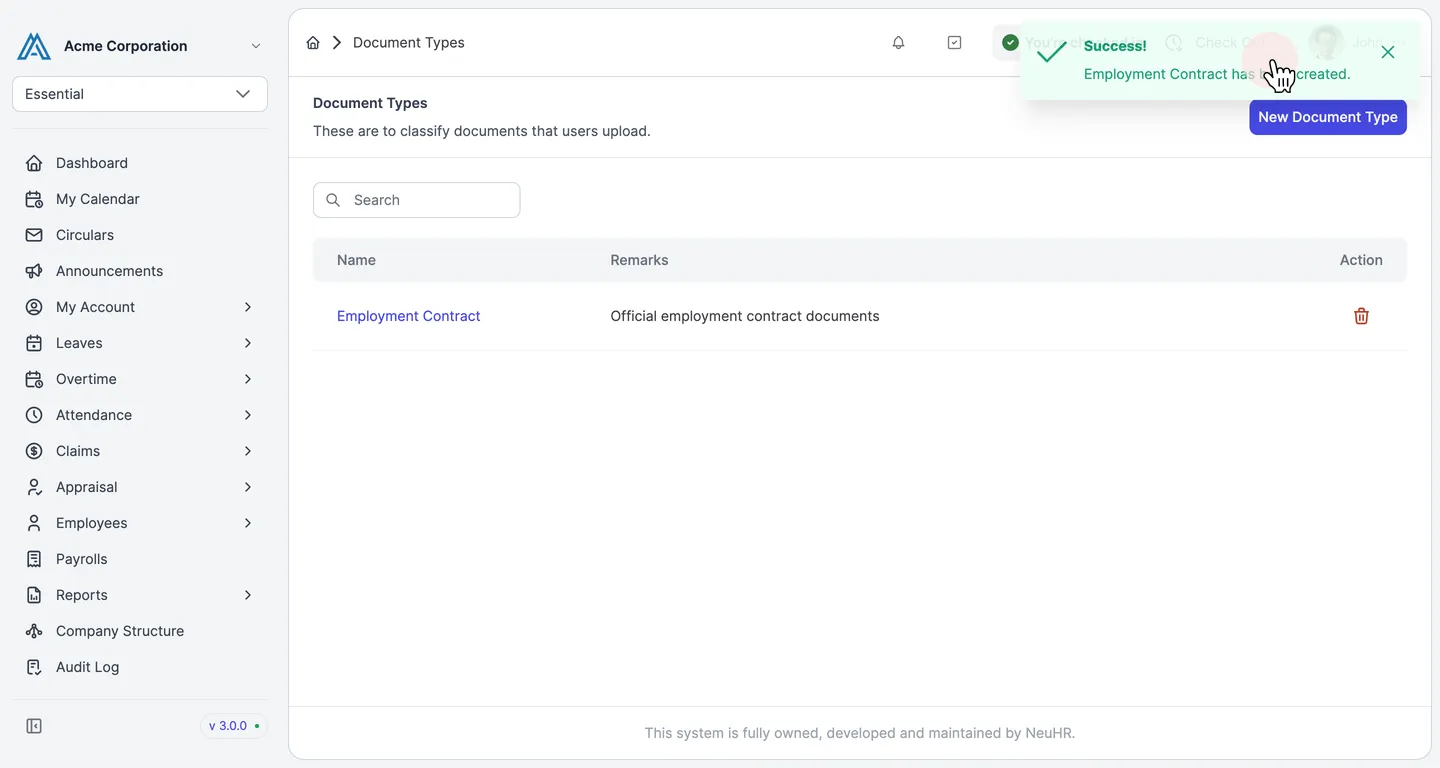Expand the Leaves submenu chevron

(x=248, y=343)
